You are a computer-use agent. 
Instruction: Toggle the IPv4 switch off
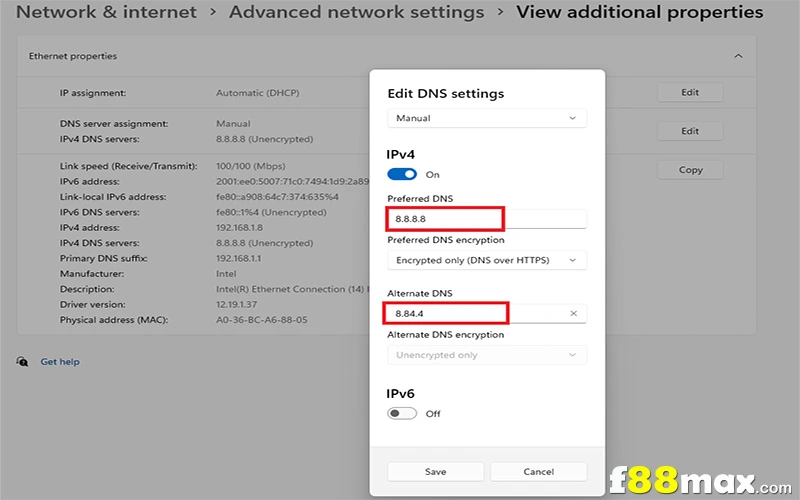point(402,174)
